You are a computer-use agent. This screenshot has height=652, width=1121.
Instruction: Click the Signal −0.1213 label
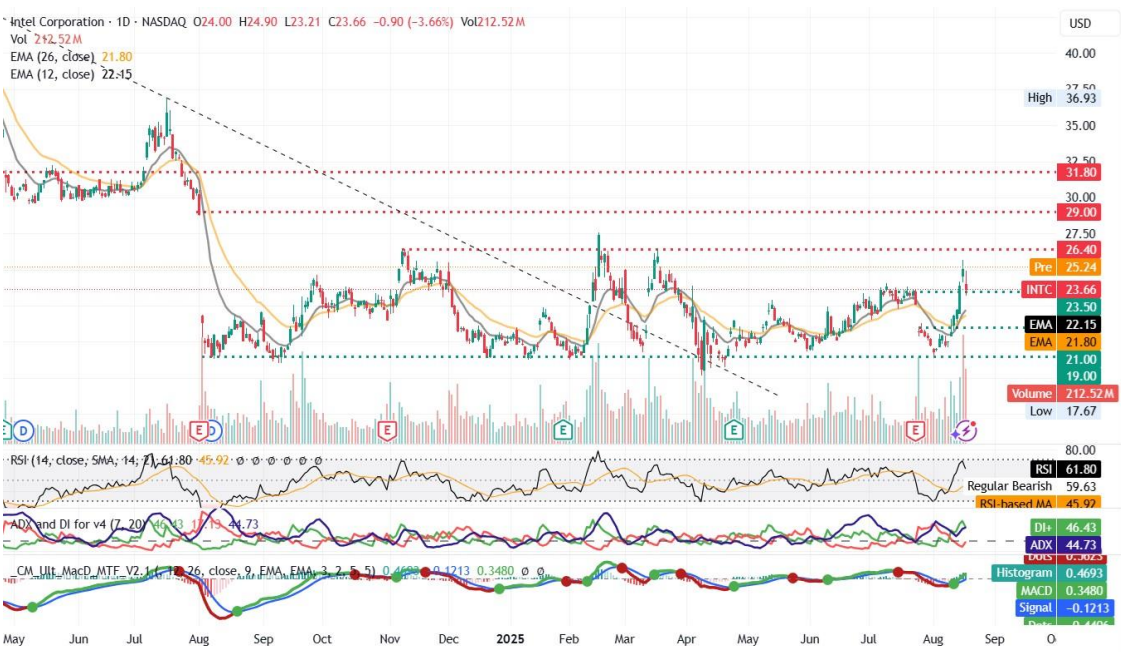pyautogui.click(x=1065, y=608)
